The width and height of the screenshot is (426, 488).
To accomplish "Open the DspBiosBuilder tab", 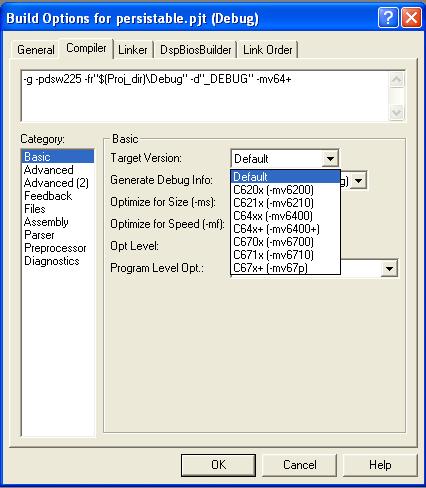I will (196, 50).
